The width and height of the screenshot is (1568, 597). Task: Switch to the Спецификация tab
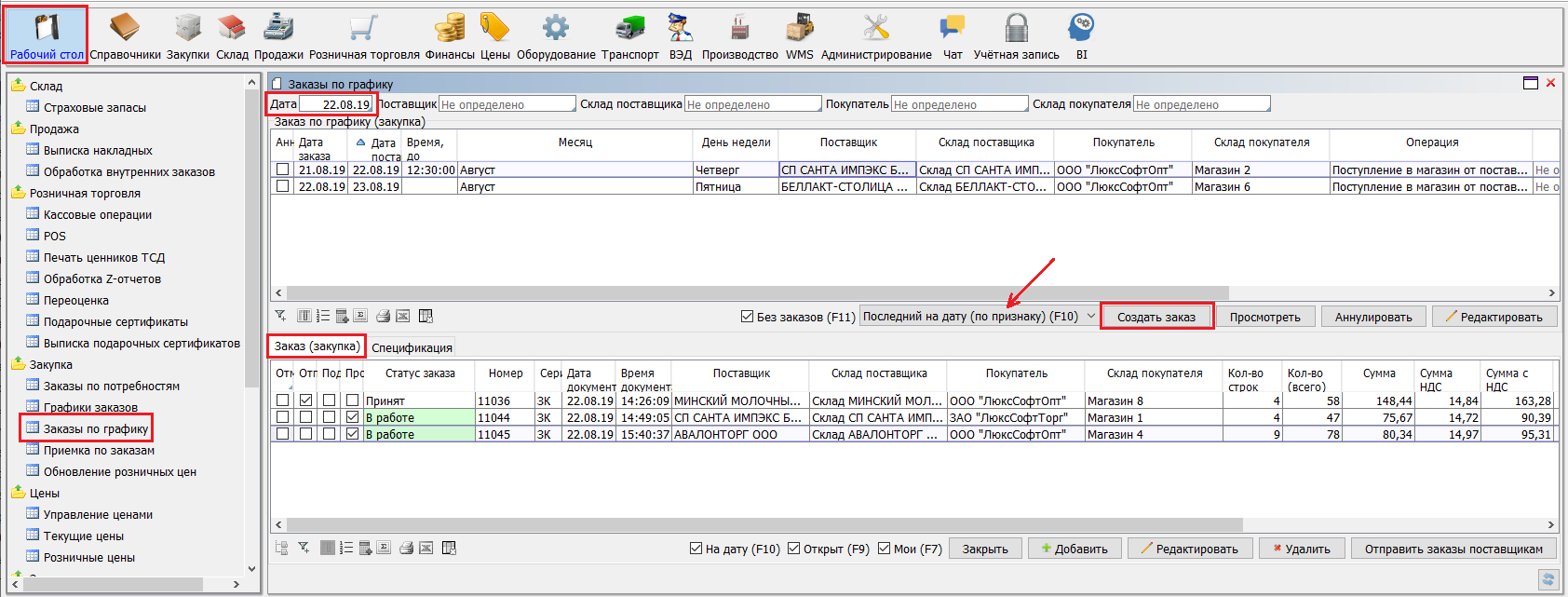tap(412, 347)
